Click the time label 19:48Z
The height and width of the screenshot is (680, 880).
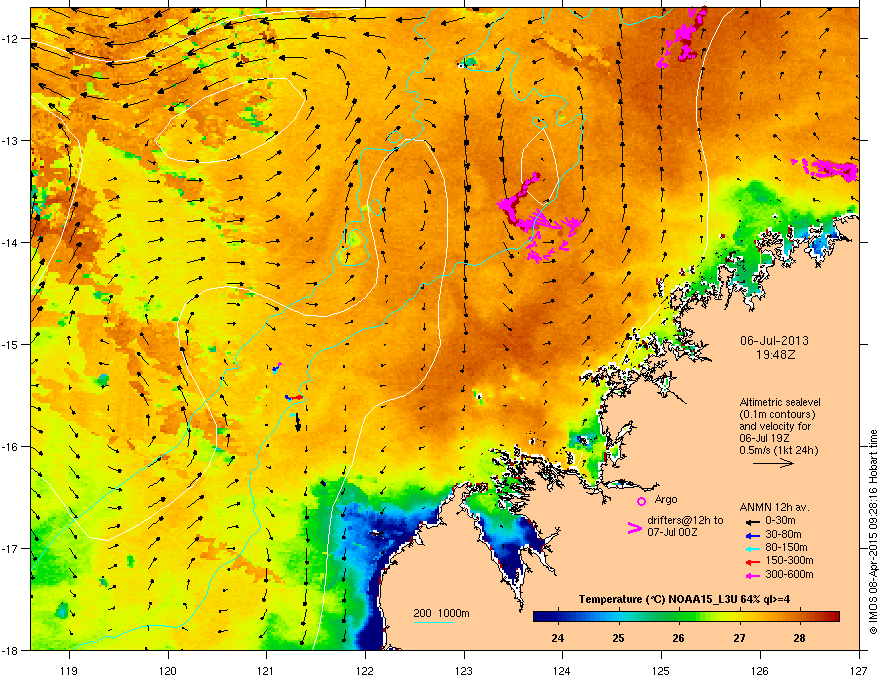click(x=775, y=355)
